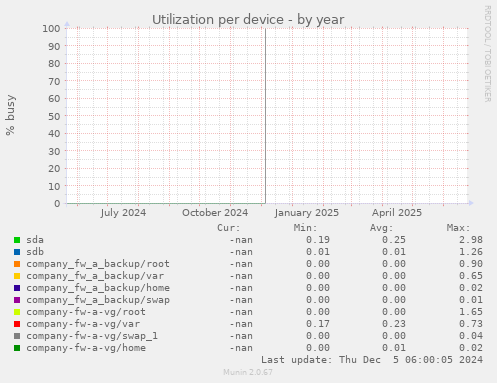Select the sdb legend label

[x=35, y=252]
